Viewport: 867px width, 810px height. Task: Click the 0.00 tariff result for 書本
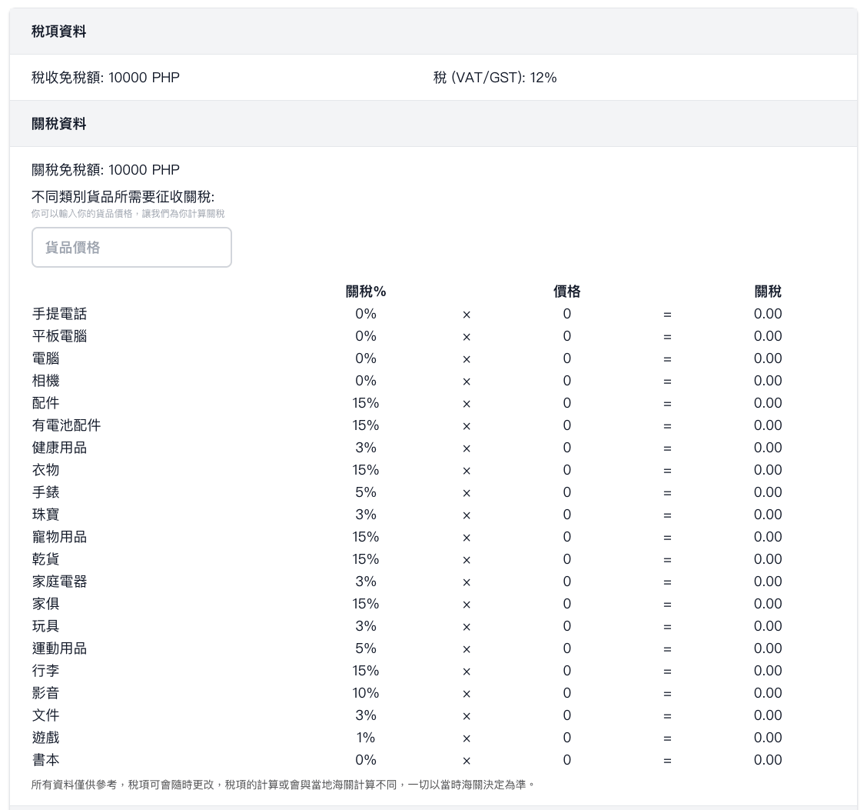point(767,760)
